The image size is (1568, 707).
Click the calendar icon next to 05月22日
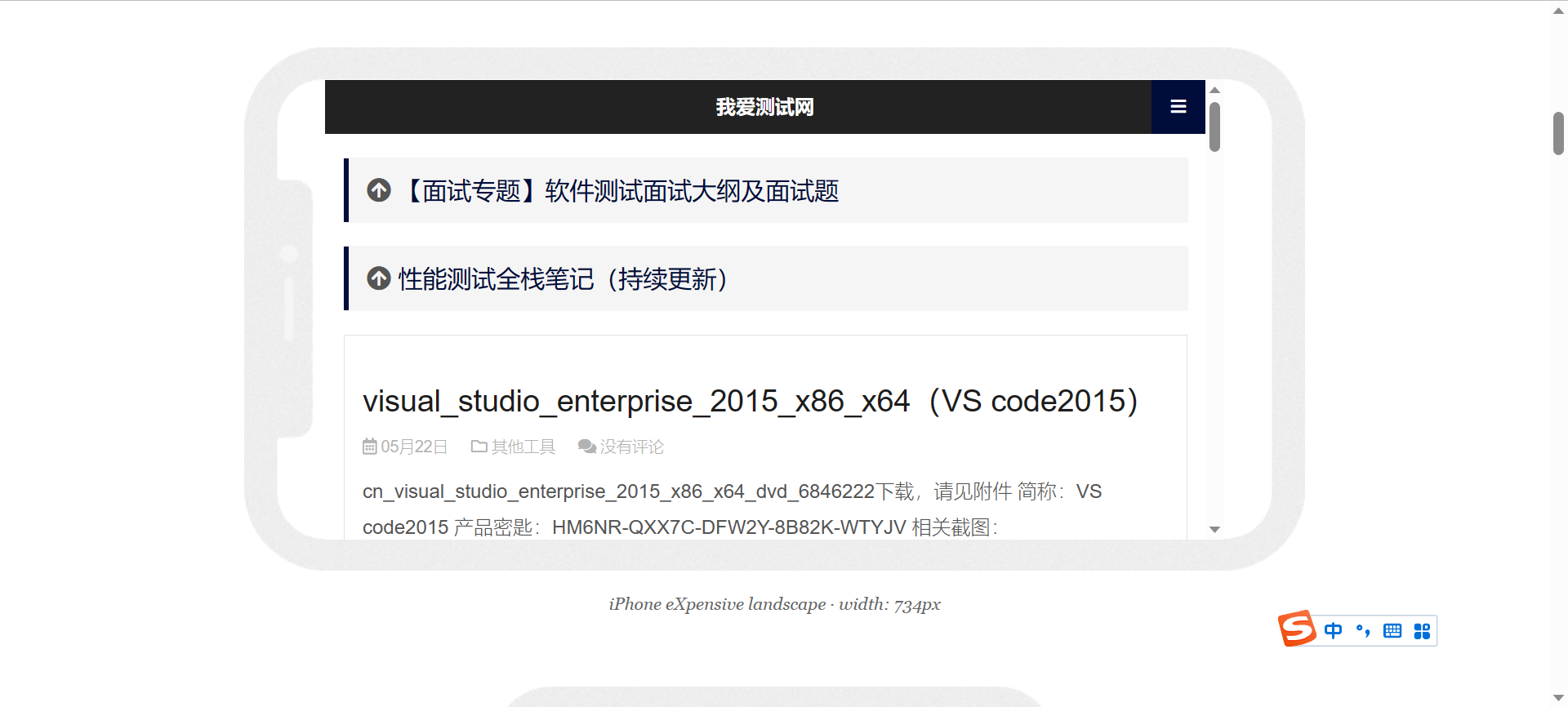pos(370,447)
